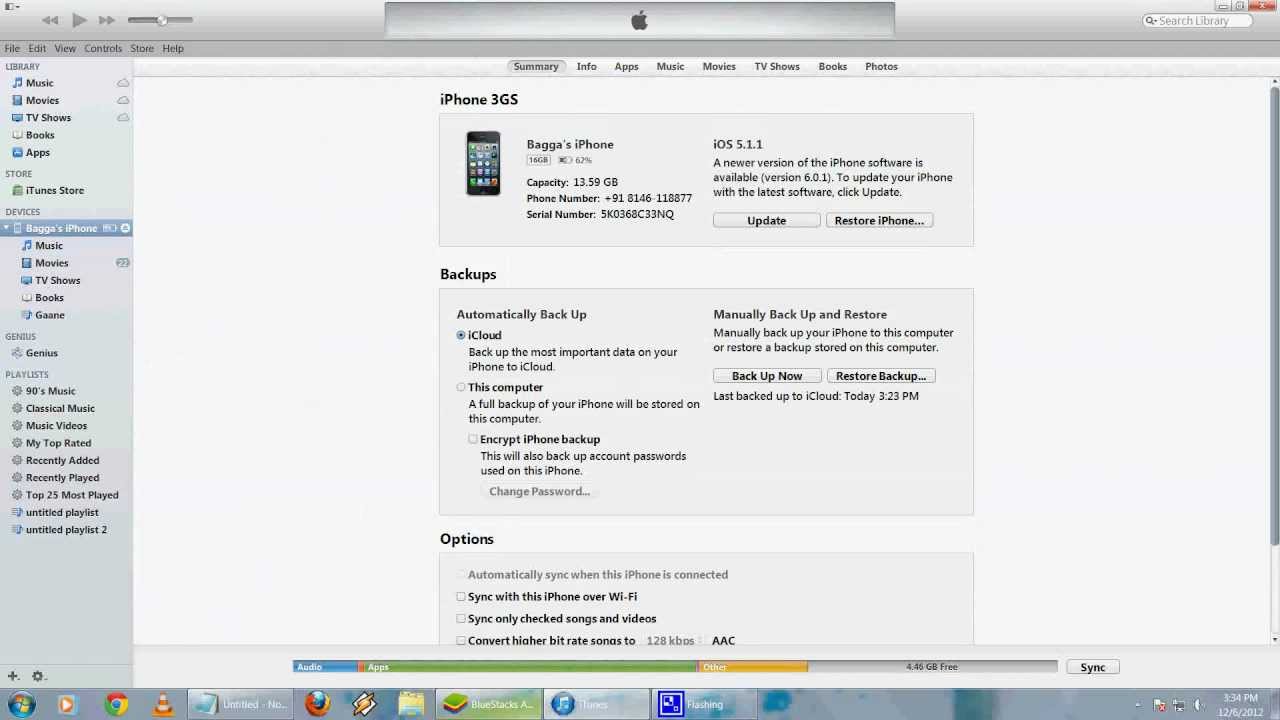Enable Sync with this iPhone over Wi-Fi
The height and width of the screenshot is (720, 1280).
click(461, 597)
